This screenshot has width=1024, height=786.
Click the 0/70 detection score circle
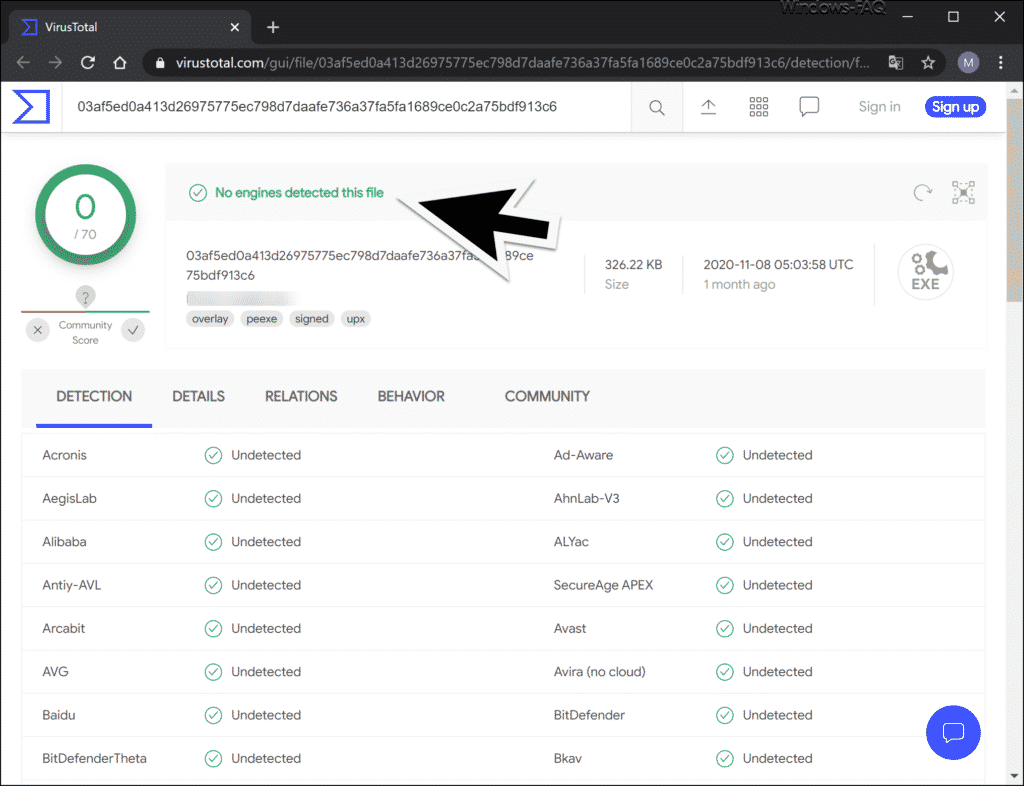pos(86,215)
